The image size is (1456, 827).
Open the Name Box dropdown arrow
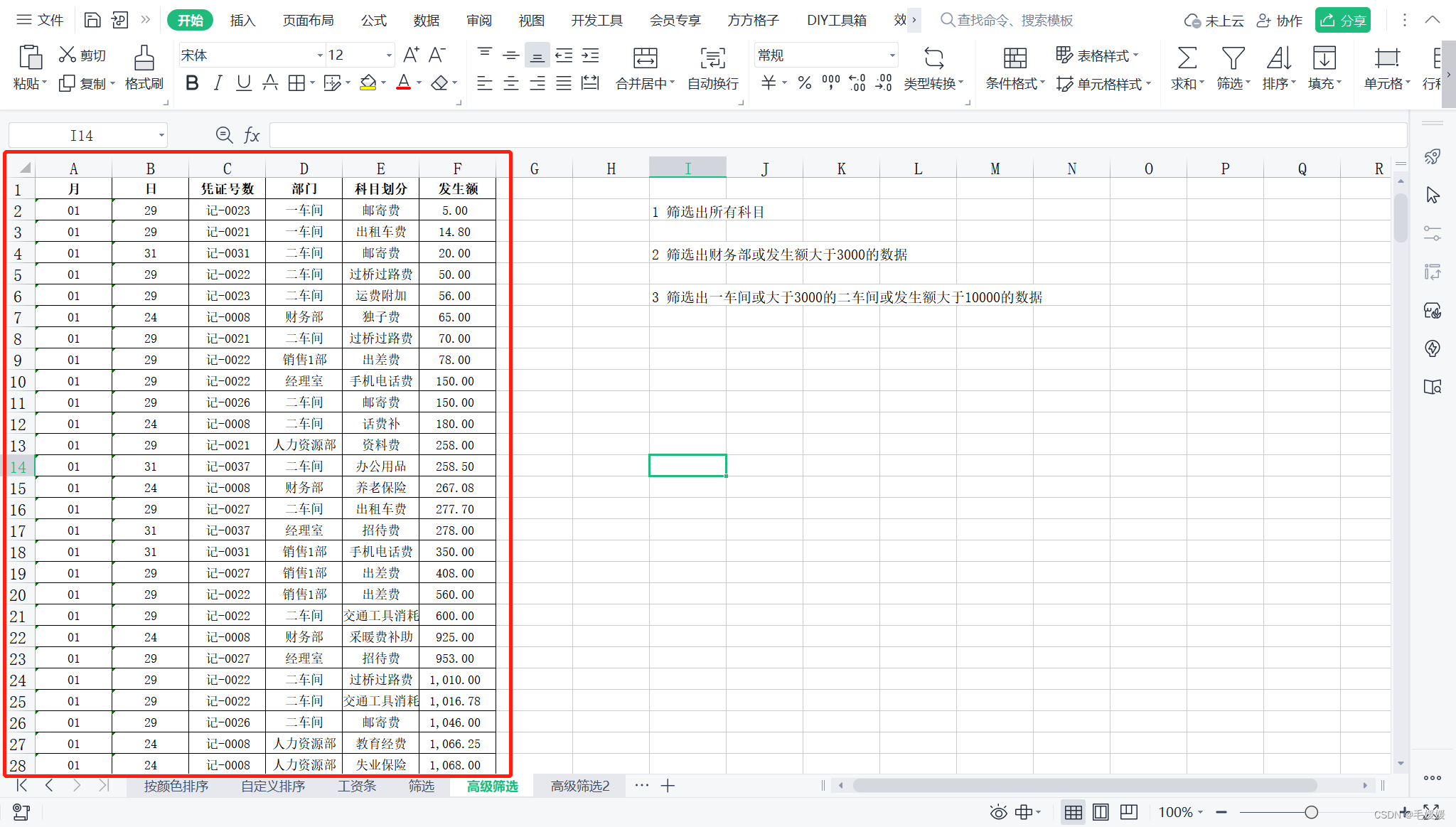tap(161, 135)
